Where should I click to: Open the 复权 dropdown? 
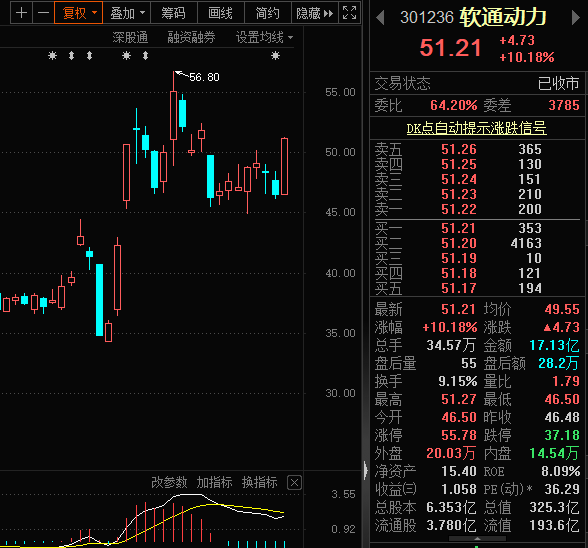pos(78,13)
